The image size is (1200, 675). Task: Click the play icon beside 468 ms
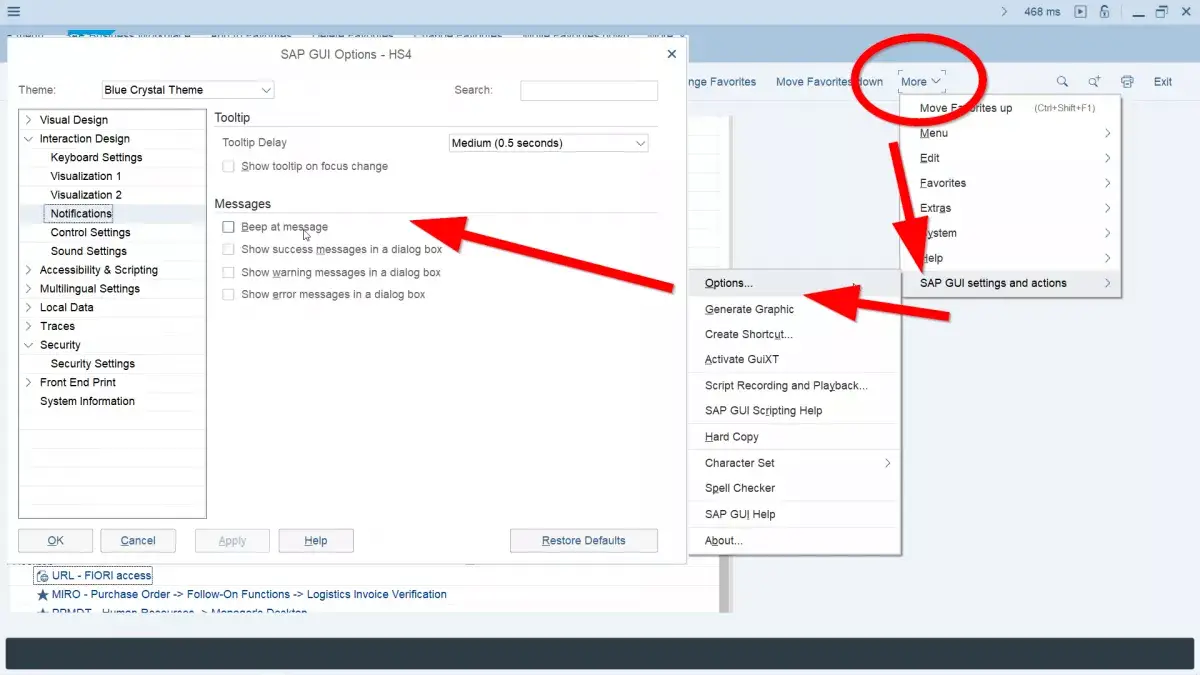click(x=1080, y=12)
